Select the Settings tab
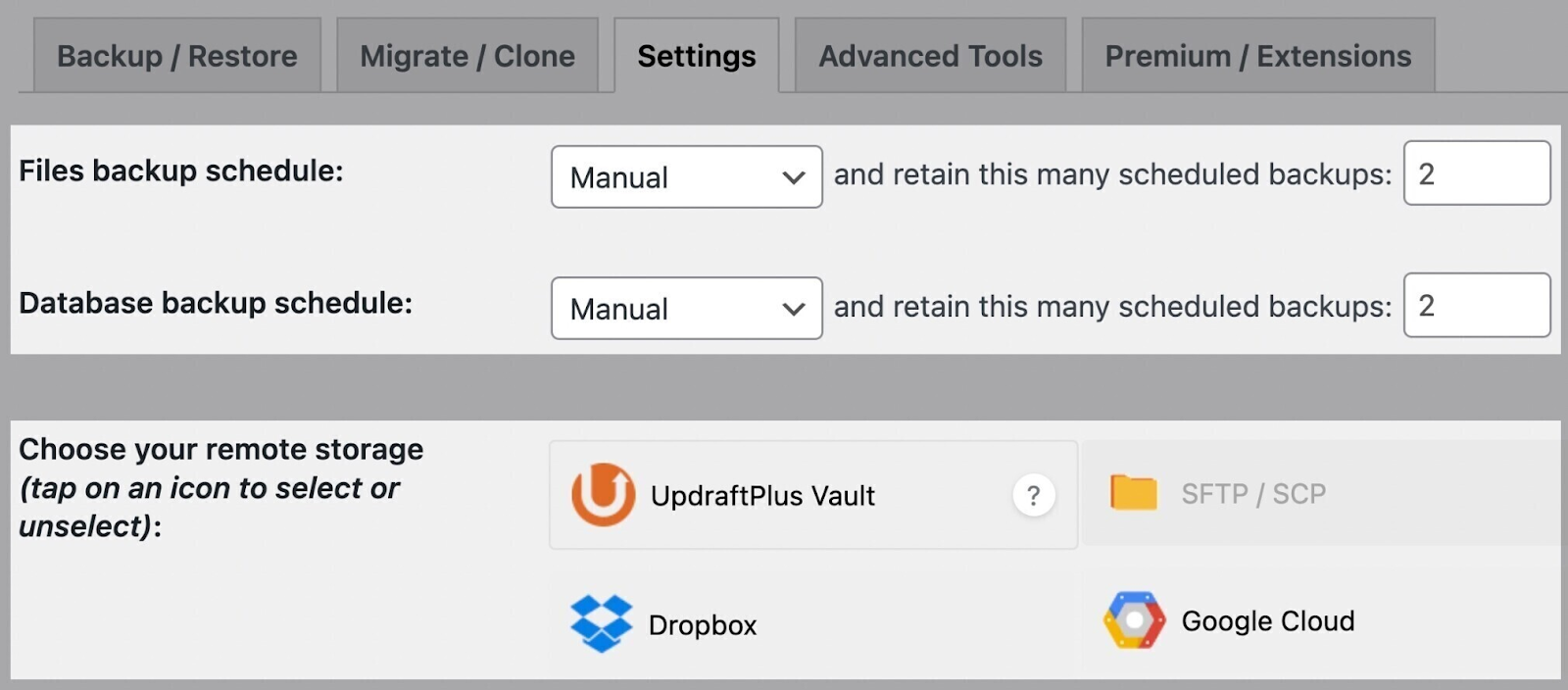Screen dimensions: 1568x690 point(697,56)
